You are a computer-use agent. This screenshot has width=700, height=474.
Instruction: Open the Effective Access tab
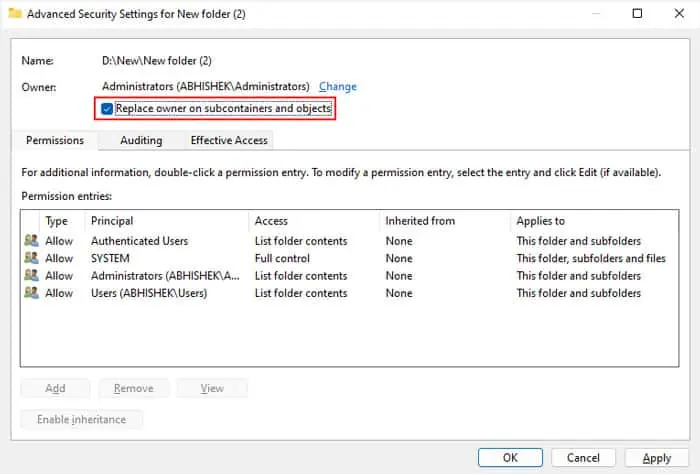coord(229,140)
